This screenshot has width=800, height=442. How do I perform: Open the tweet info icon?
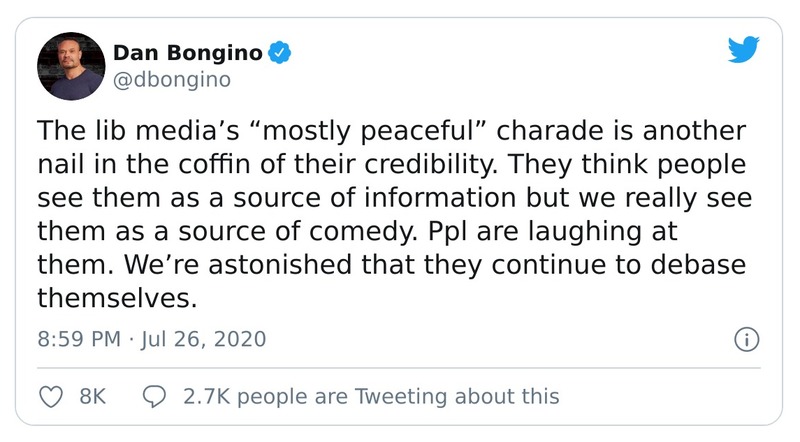tap(746, 339)
